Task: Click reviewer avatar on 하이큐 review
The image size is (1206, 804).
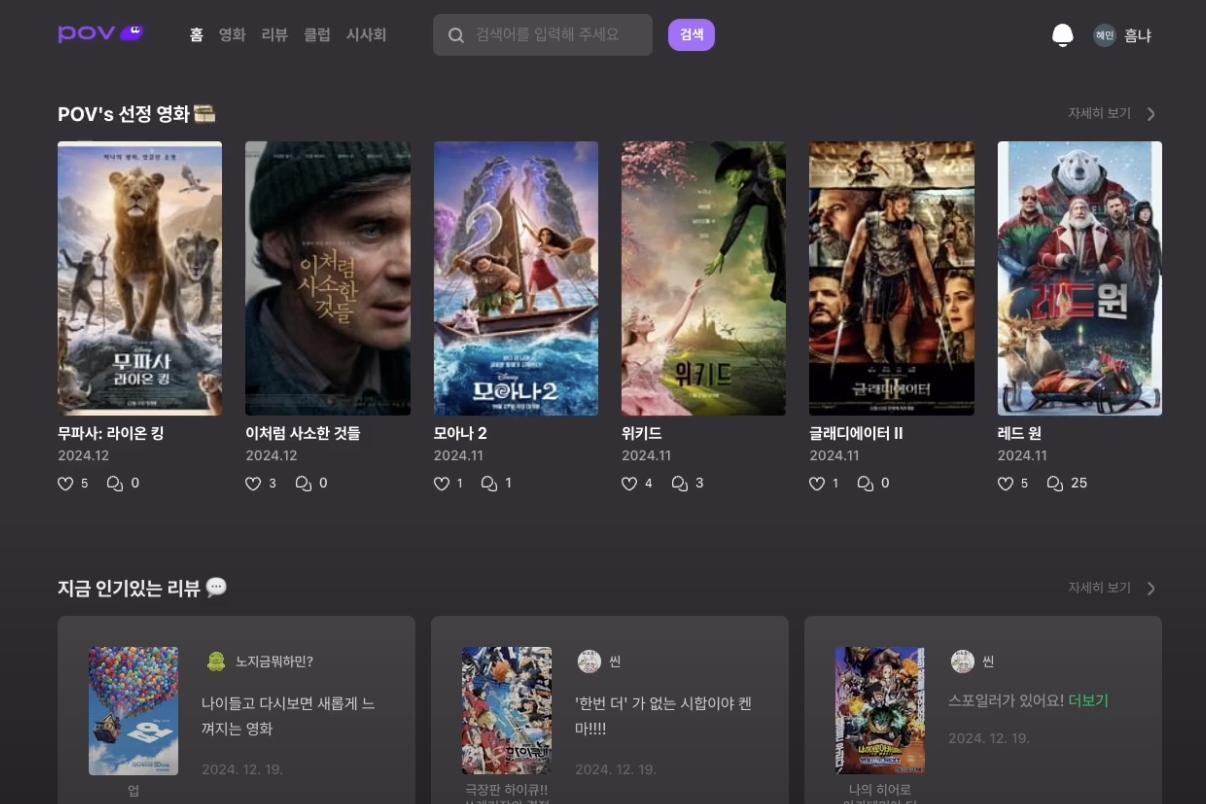Action: 589,661
